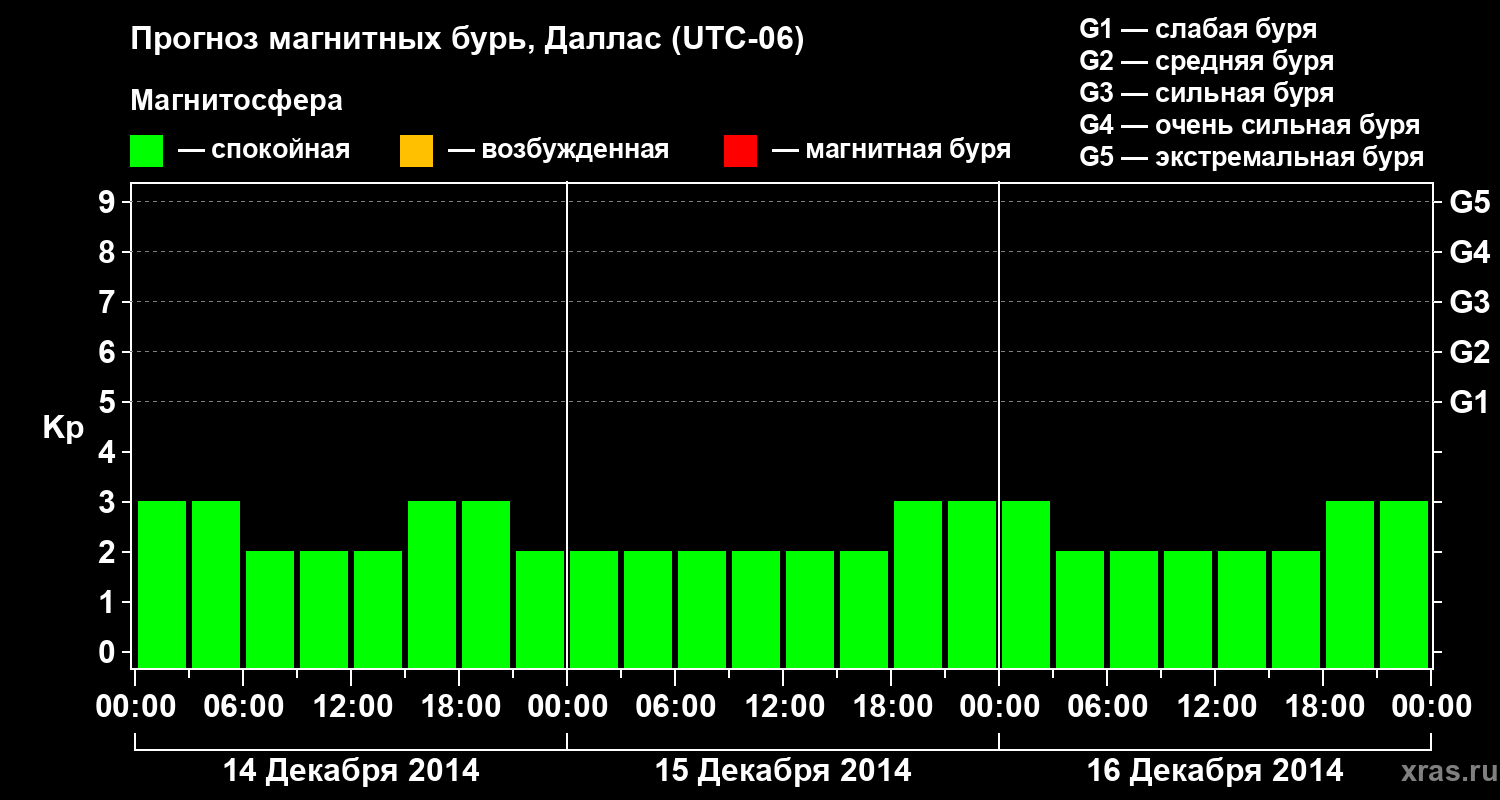1500x800 pixels.
Task: Click the green 'спокойная' legend swatch
Action: pos(147,151)
